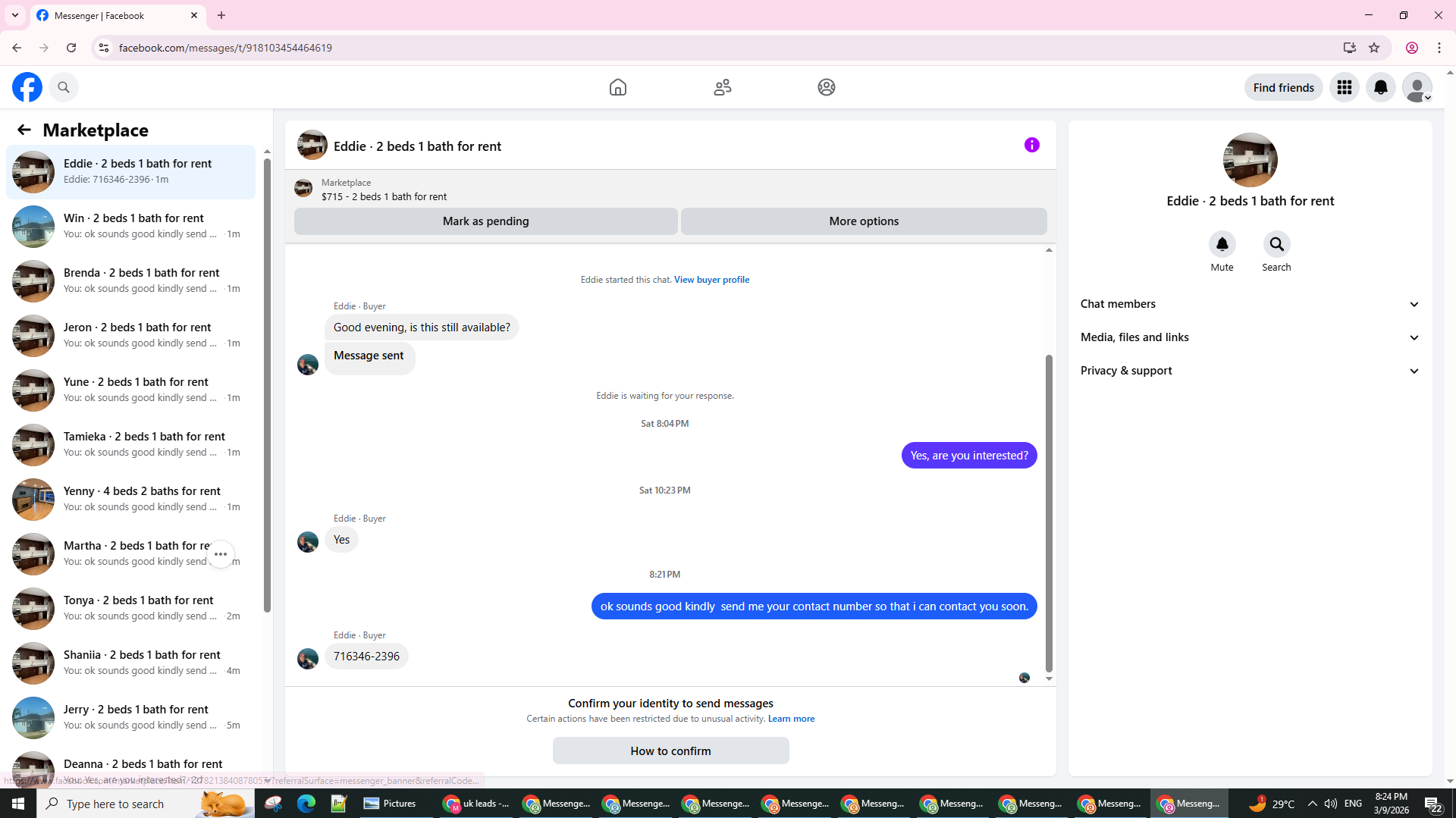Open options menu for Martha chat

pos(221,554)
